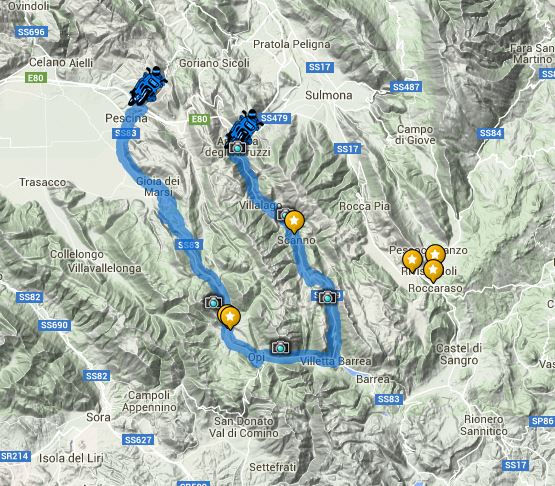
Task: Select the SS627 road shield near Sora
Action: coord(138,440)
